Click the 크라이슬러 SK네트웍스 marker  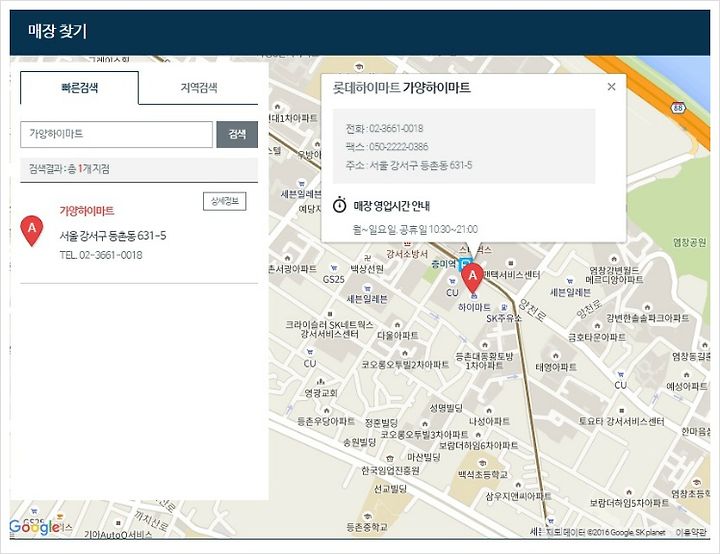[x=330, y=314]
